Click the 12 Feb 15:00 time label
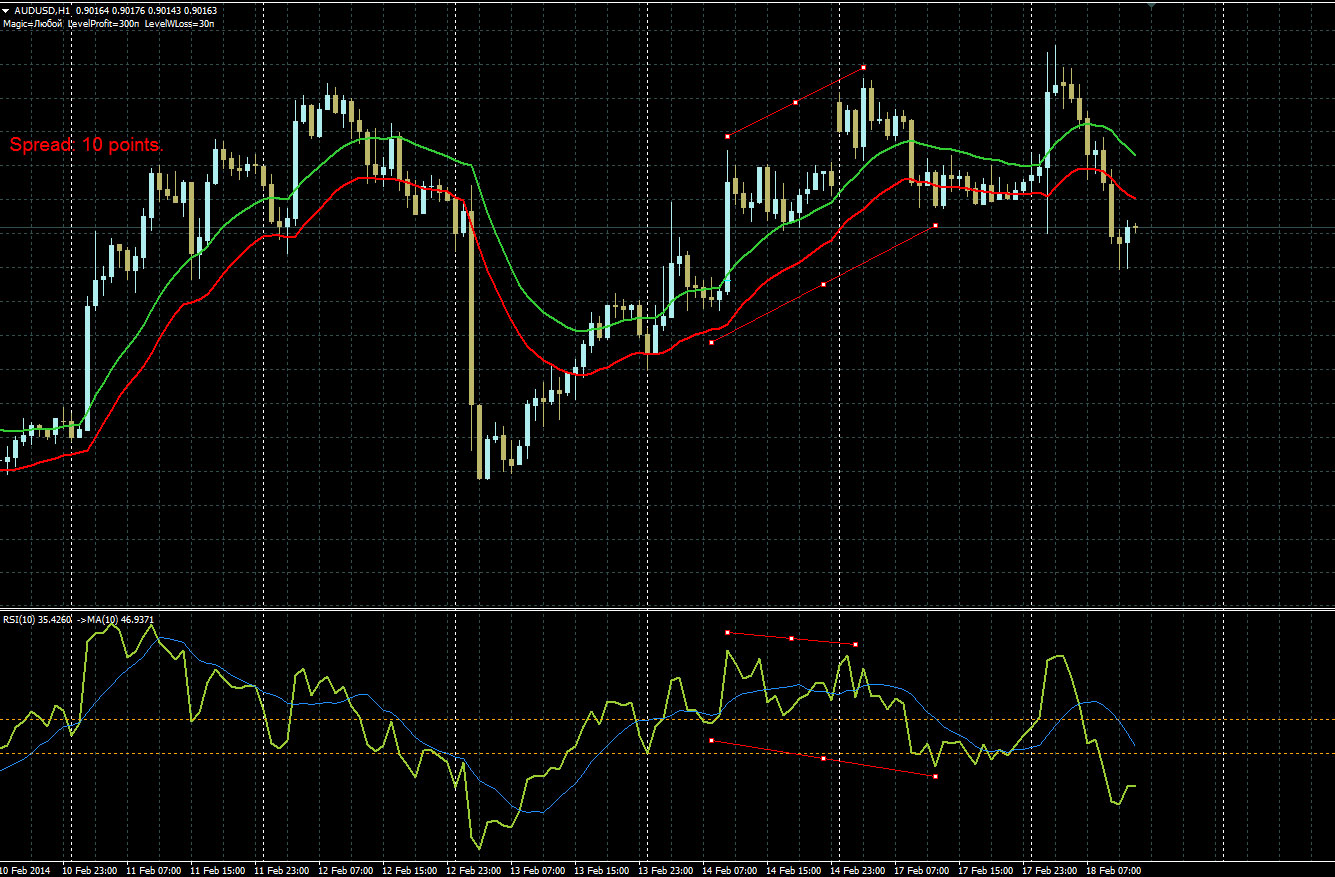The image size is (1335, 877). [409, 870]
